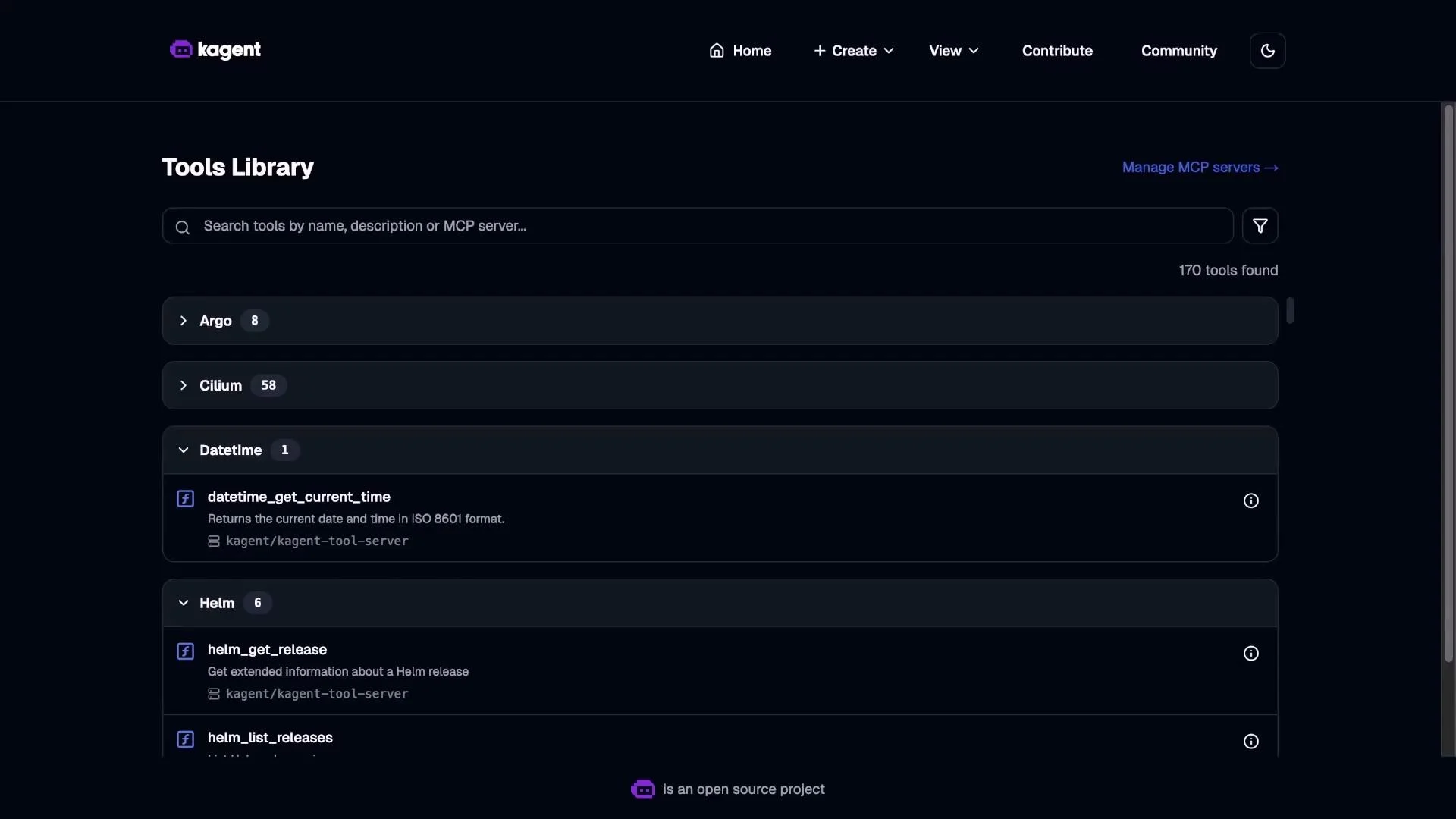Click 'is an open source project' footer text

coord(743,789)
